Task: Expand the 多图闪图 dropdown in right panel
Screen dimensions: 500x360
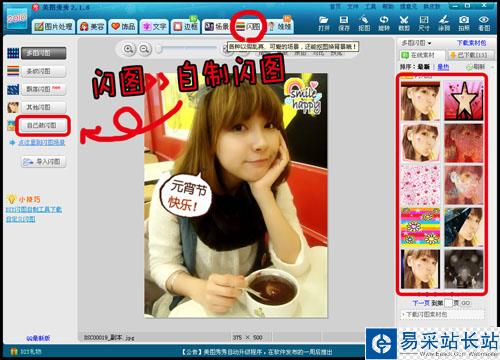Action: coord(416,43)
